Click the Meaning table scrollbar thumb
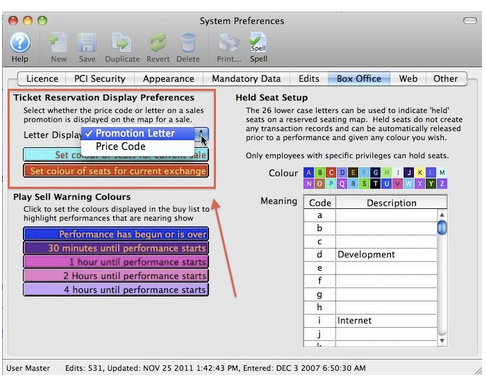Viewport: 486px width, 376px height. click(442, 228)
